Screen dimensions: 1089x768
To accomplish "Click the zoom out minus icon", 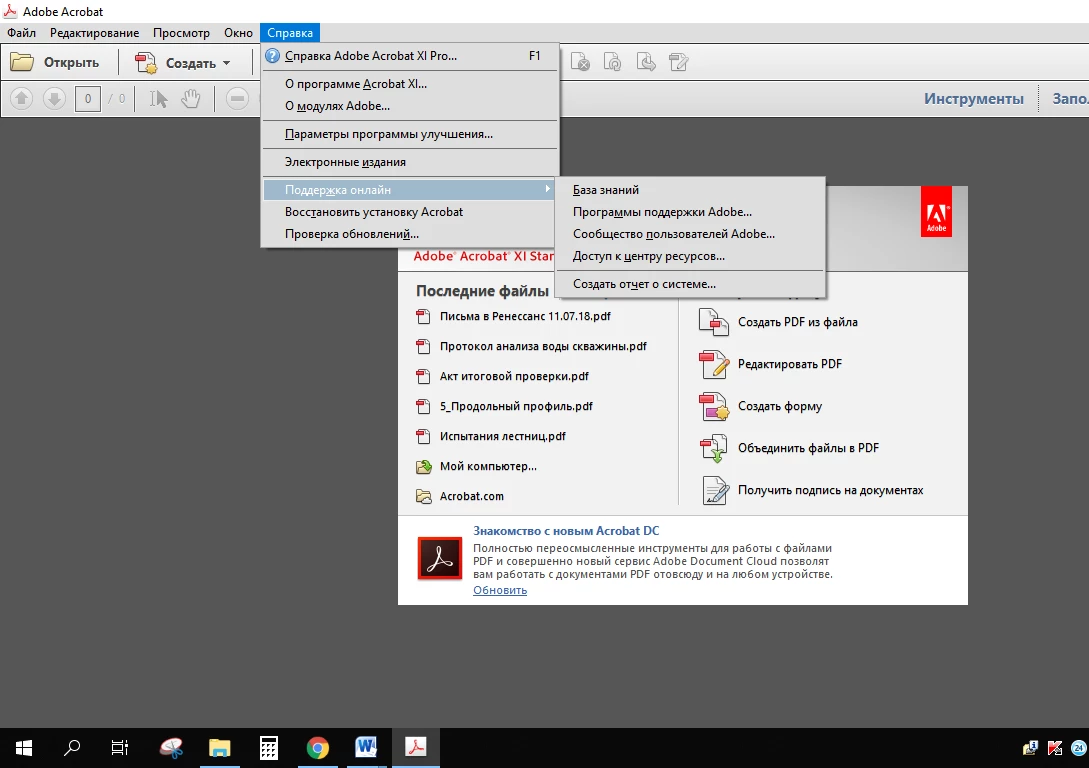I will [x=238, y=99].
